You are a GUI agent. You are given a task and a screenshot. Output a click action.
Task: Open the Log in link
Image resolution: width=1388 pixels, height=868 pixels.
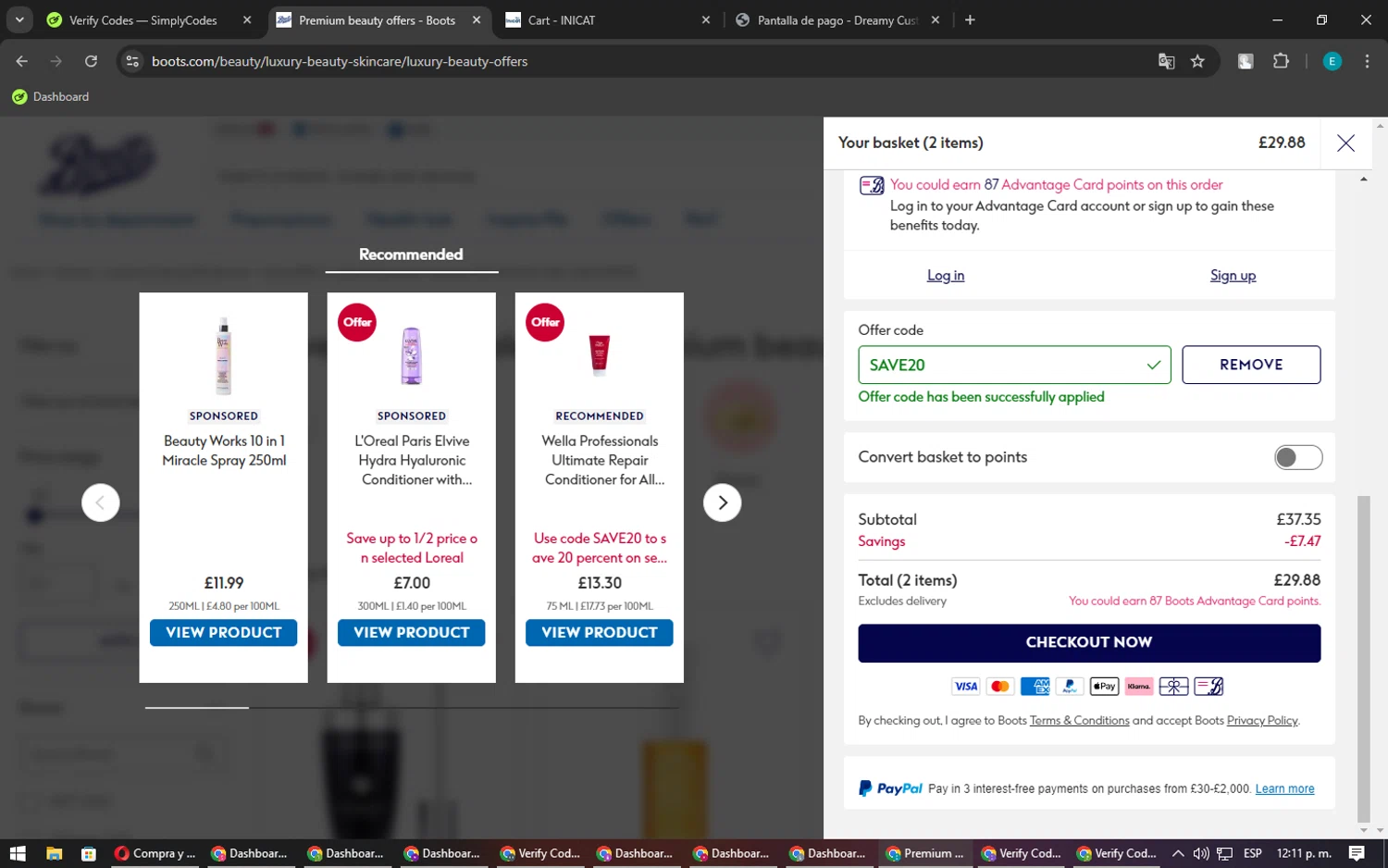(946, 276)
